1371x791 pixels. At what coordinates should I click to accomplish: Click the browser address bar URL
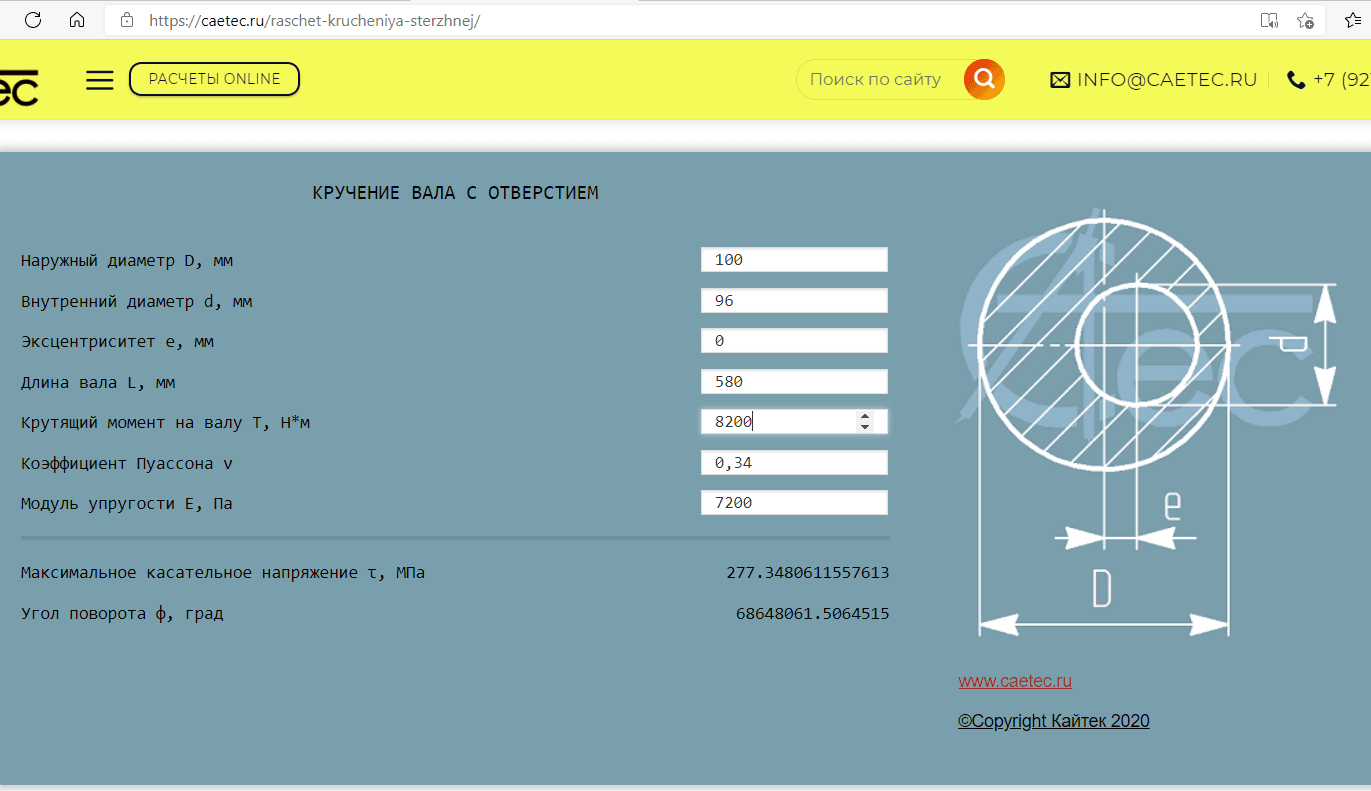point(314,20)
